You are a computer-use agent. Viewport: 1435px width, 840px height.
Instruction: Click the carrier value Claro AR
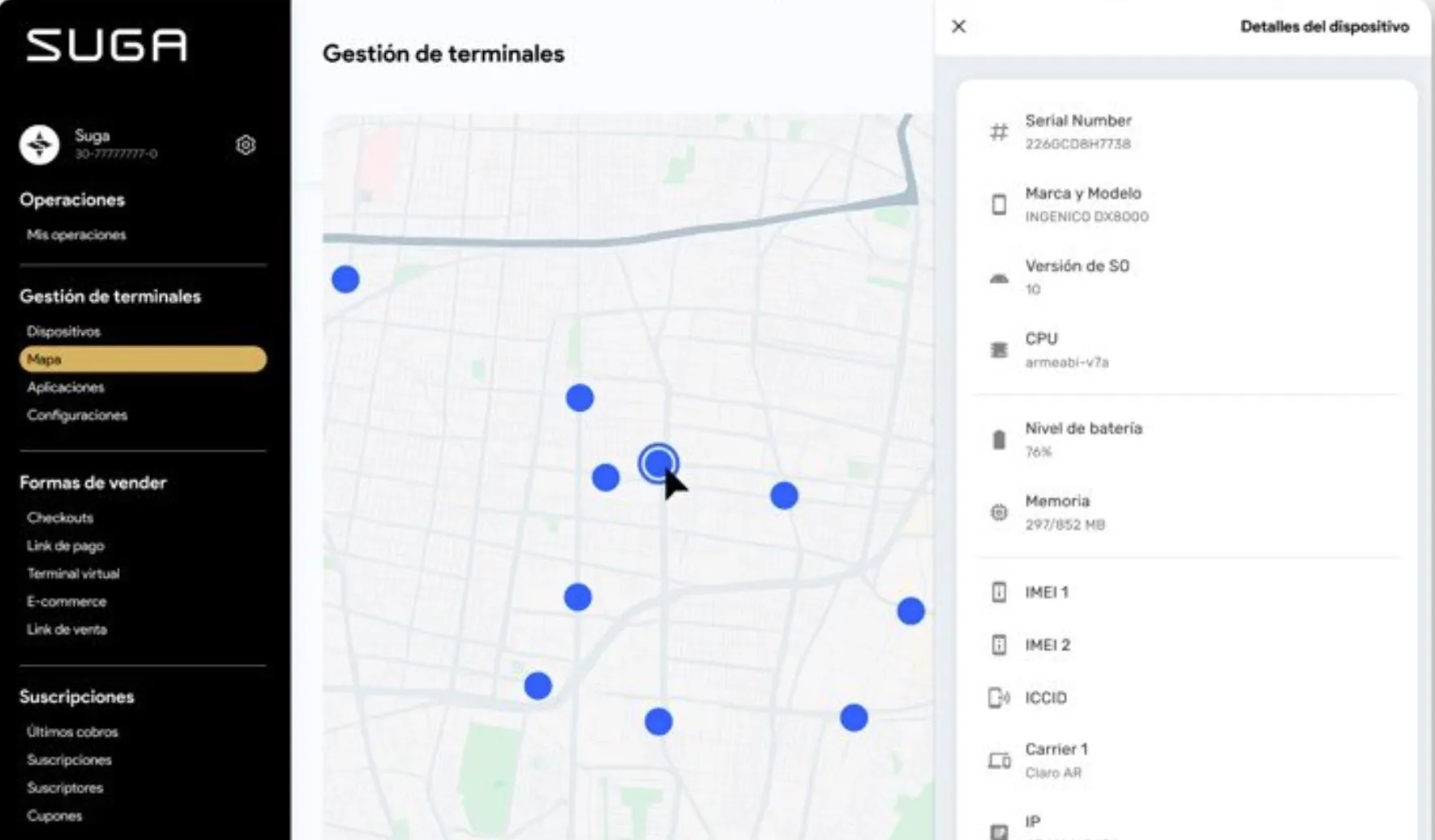pyautogui.click(x=1053, y=774)
